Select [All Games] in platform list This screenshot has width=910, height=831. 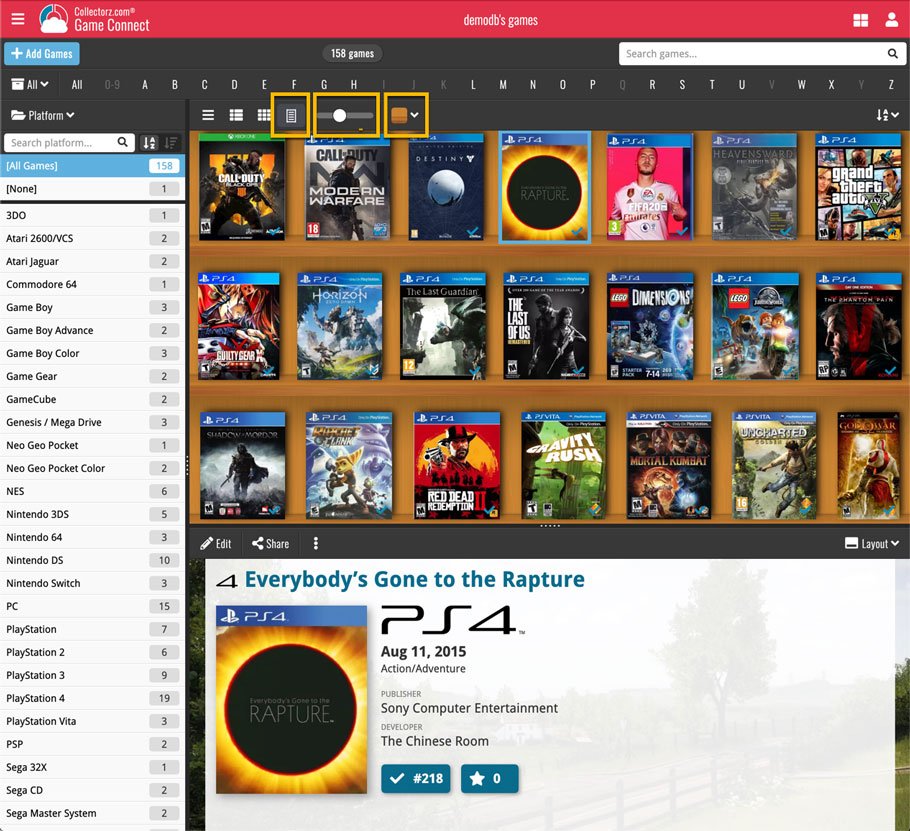(x=92, y=166)
